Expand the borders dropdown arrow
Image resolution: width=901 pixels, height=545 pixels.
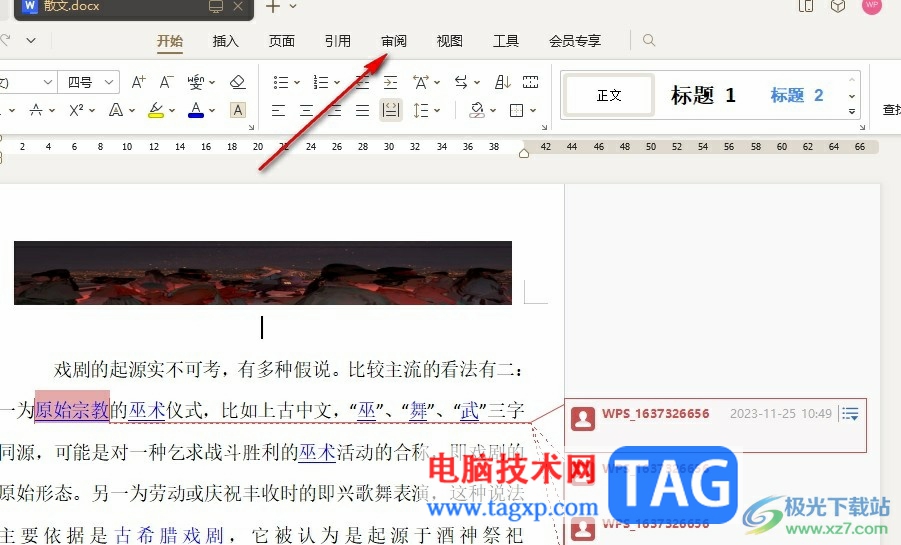coord(533,110)
